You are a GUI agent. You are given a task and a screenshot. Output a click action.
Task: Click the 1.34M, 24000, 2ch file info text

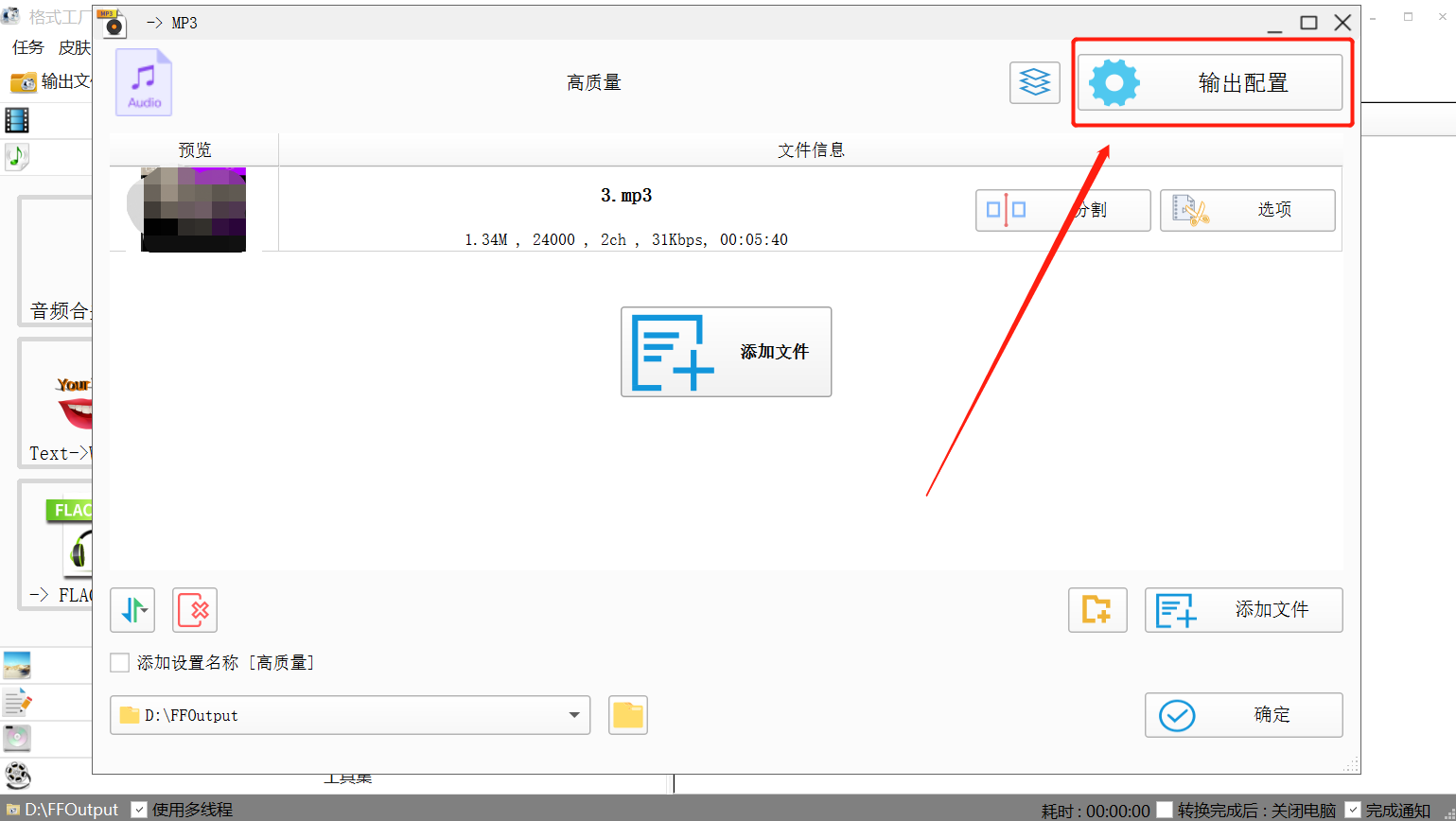(x=626, y=240)
